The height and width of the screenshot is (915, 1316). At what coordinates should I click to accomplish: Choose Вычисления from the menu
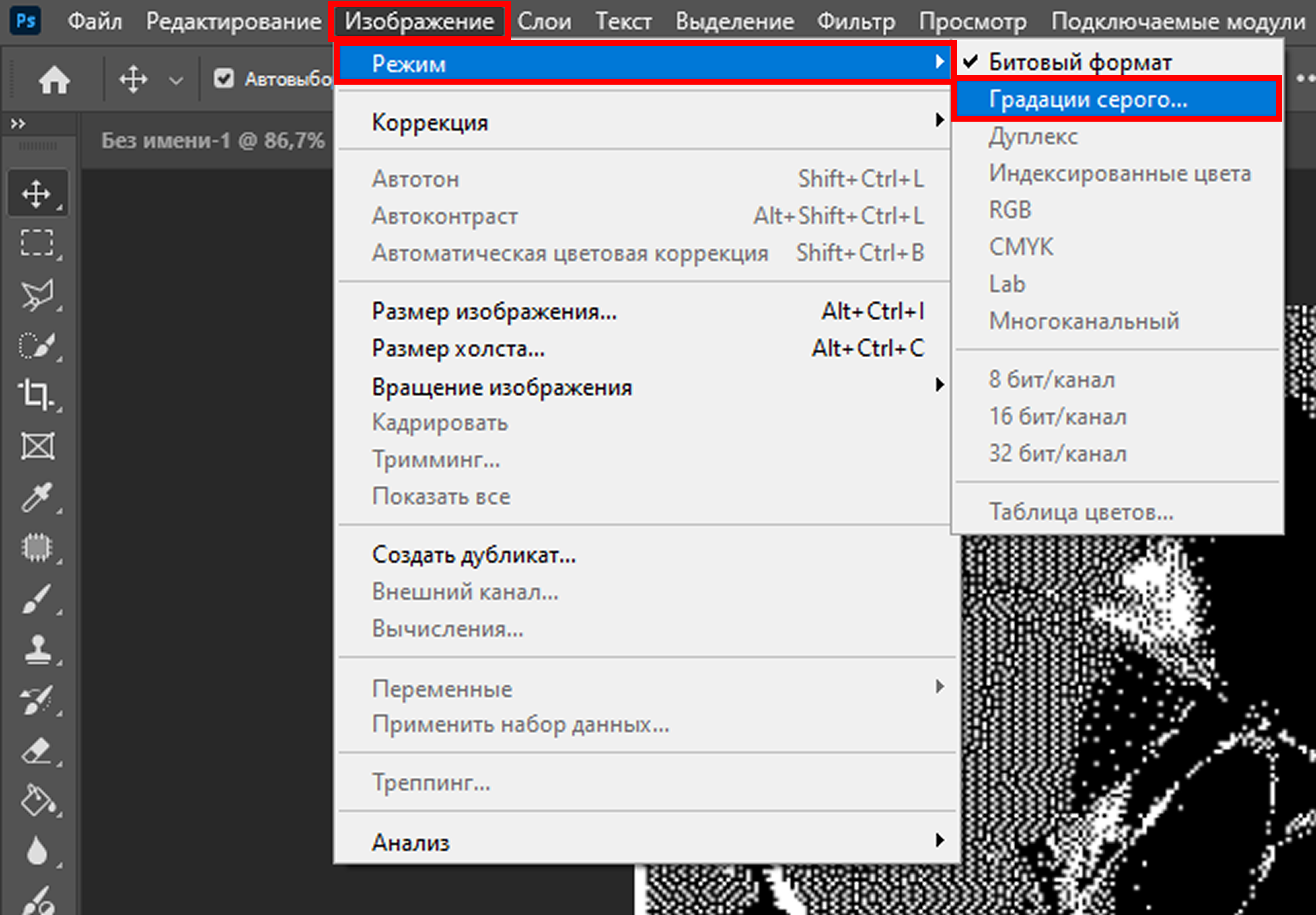pyautogui.click(x=644, y=628)
